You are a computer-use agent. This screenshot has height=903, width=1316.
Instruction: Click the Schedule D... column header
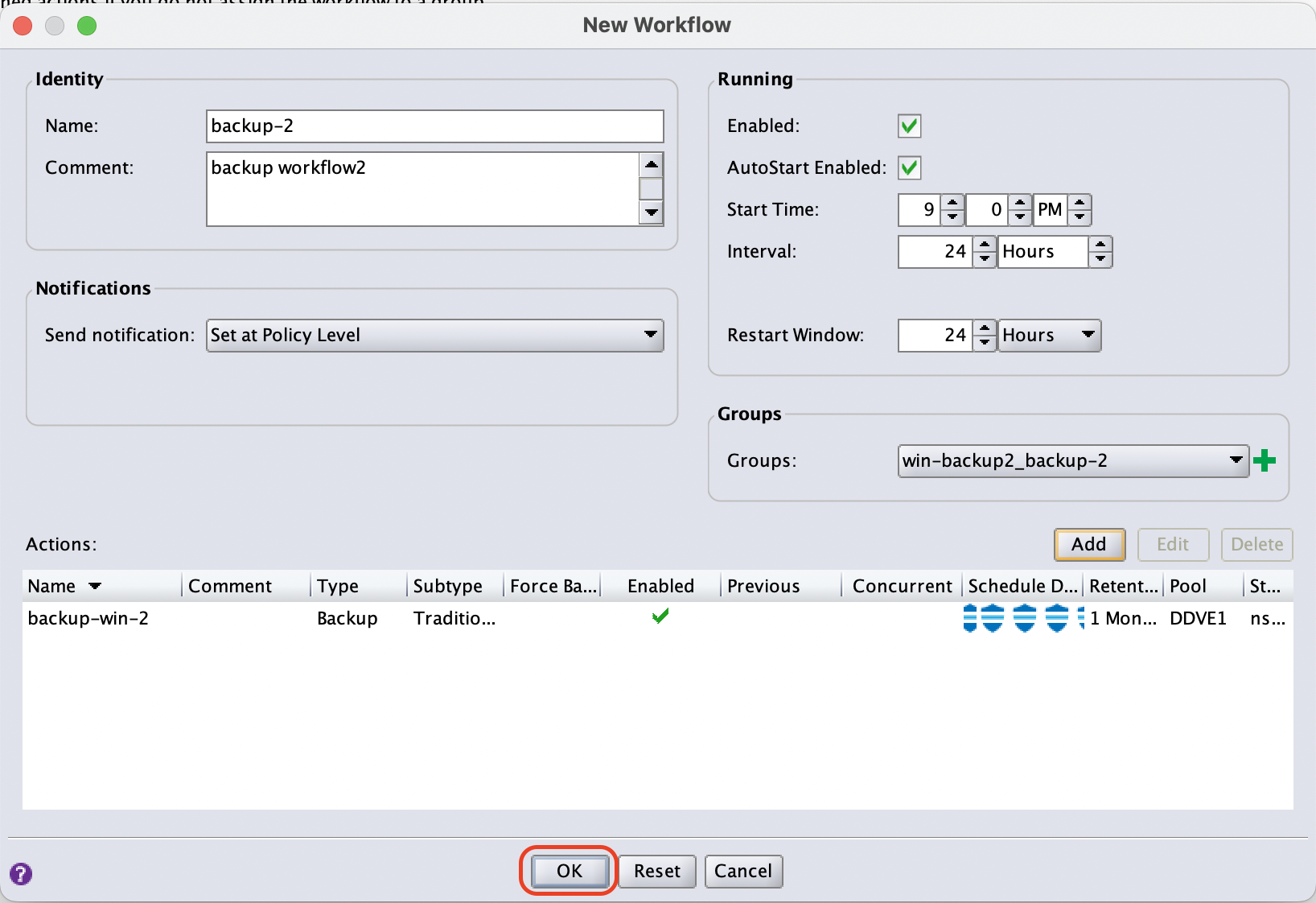pos(1022,586)
